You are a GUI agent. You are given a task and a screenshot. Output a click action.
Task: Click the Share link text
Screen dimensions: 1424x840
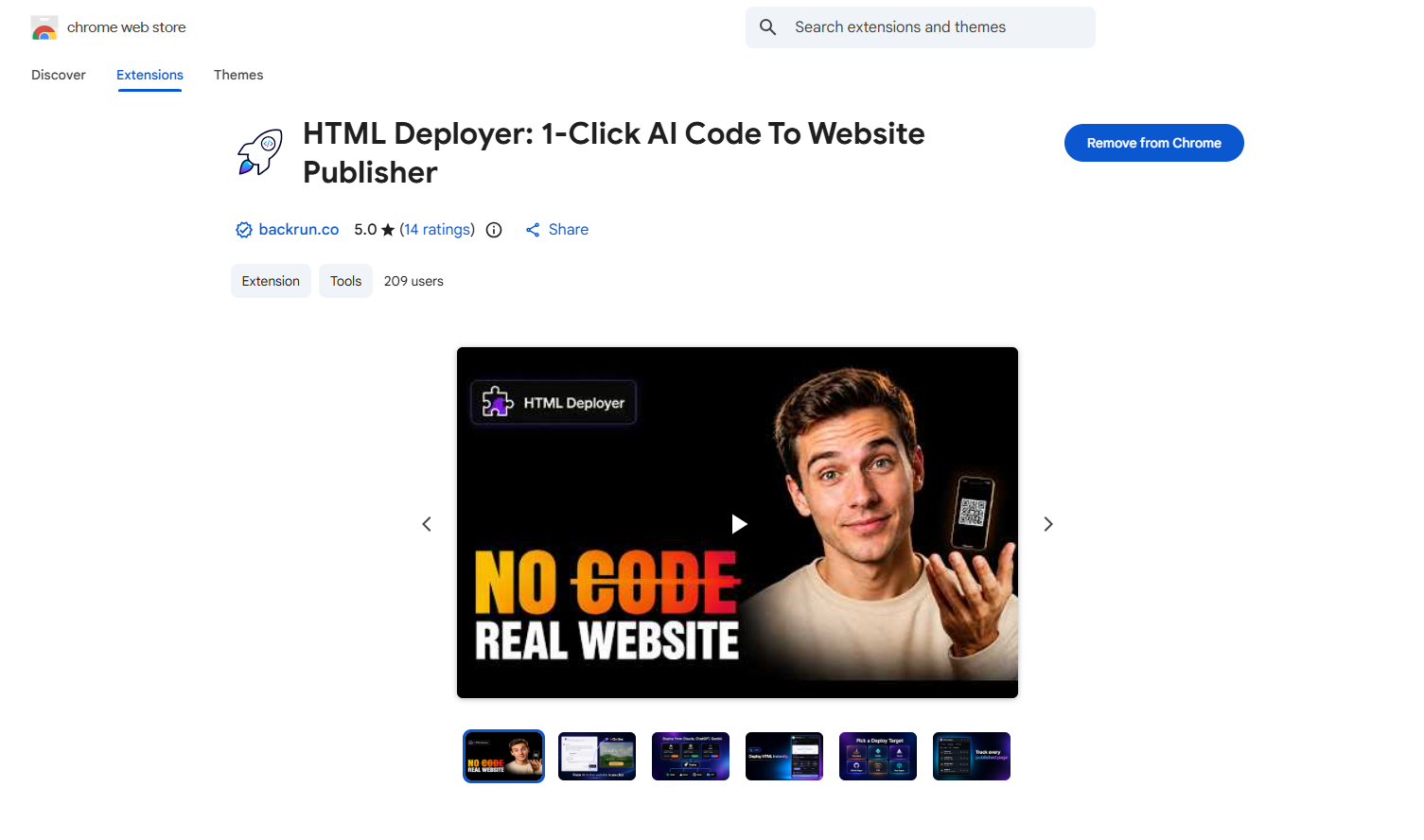click(x=568, y=230)
